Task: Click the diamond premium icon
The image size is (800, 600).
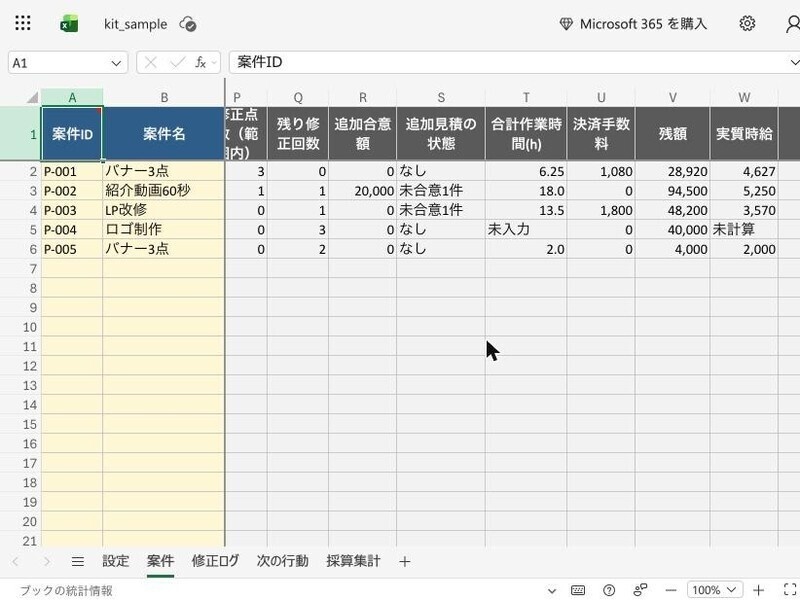Action: [566, 23]
